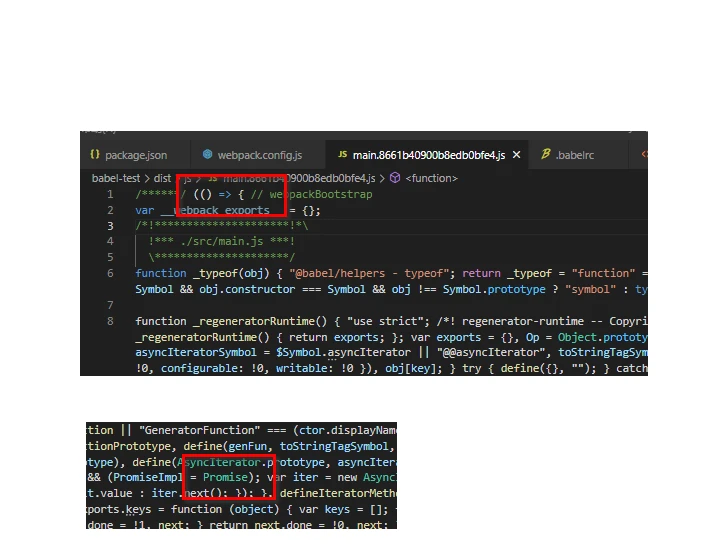Click line number 8 in gutter
Screen dimensions: 728x558
click(110, 321)
